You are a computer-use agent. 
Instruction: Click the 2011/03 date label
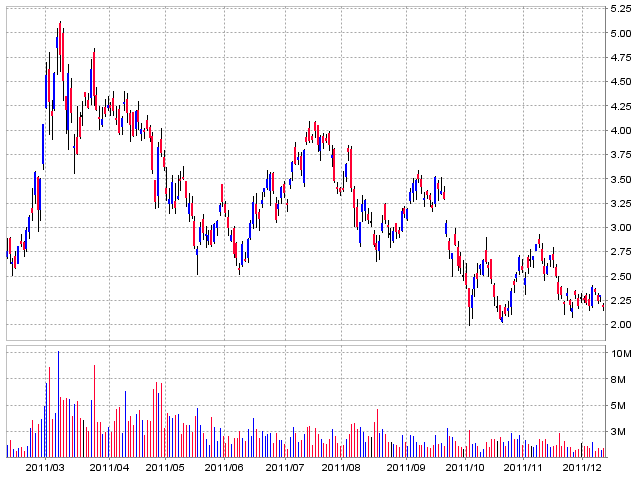45,467
